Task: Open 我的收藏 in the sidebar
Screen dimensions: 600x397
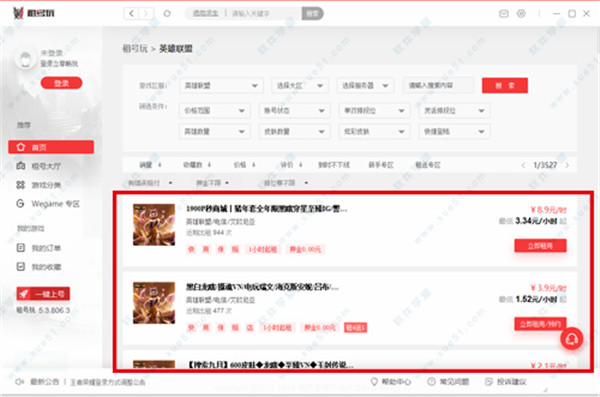Action: [x=39, y=267]
